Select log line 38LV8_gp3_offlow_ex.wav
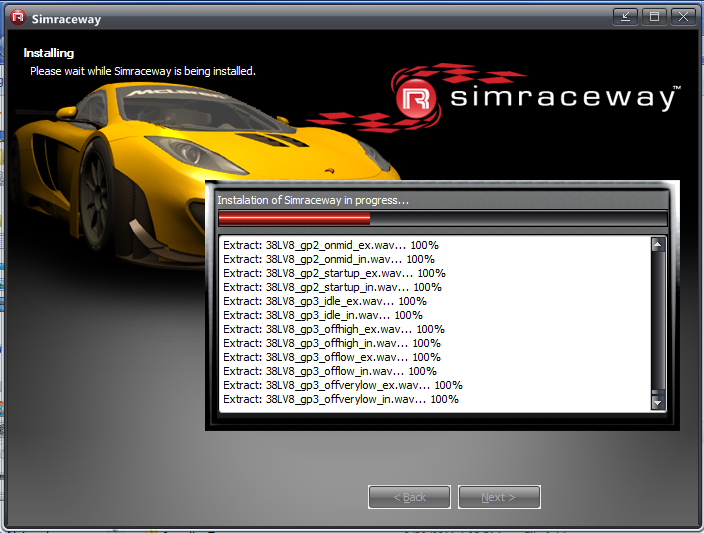 pyautogui.click(x=332, y=357)
